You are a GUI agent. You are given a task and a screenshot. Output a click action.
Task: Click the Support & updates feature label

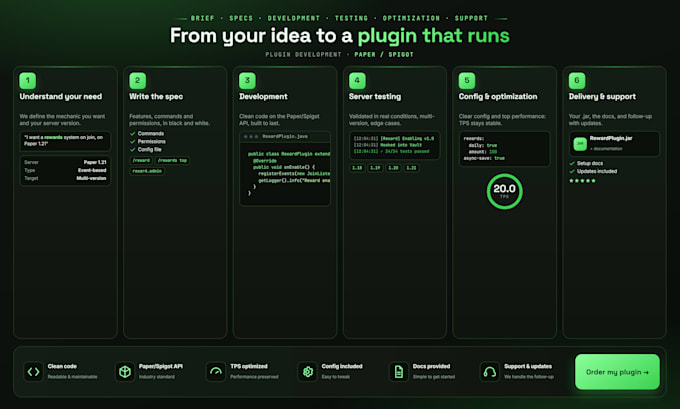pyautogui.click(x=528, y=366)
